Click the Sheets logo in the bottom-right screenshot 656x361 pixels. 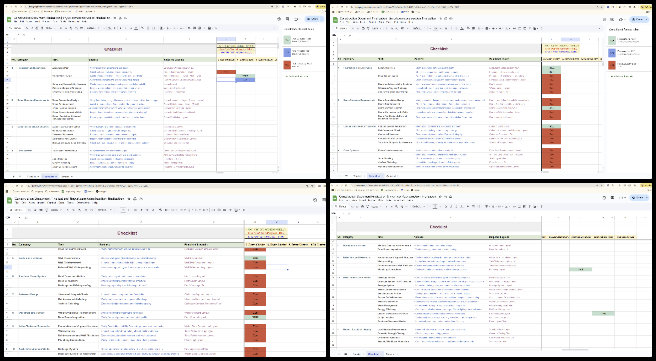[x=335, y=198]
